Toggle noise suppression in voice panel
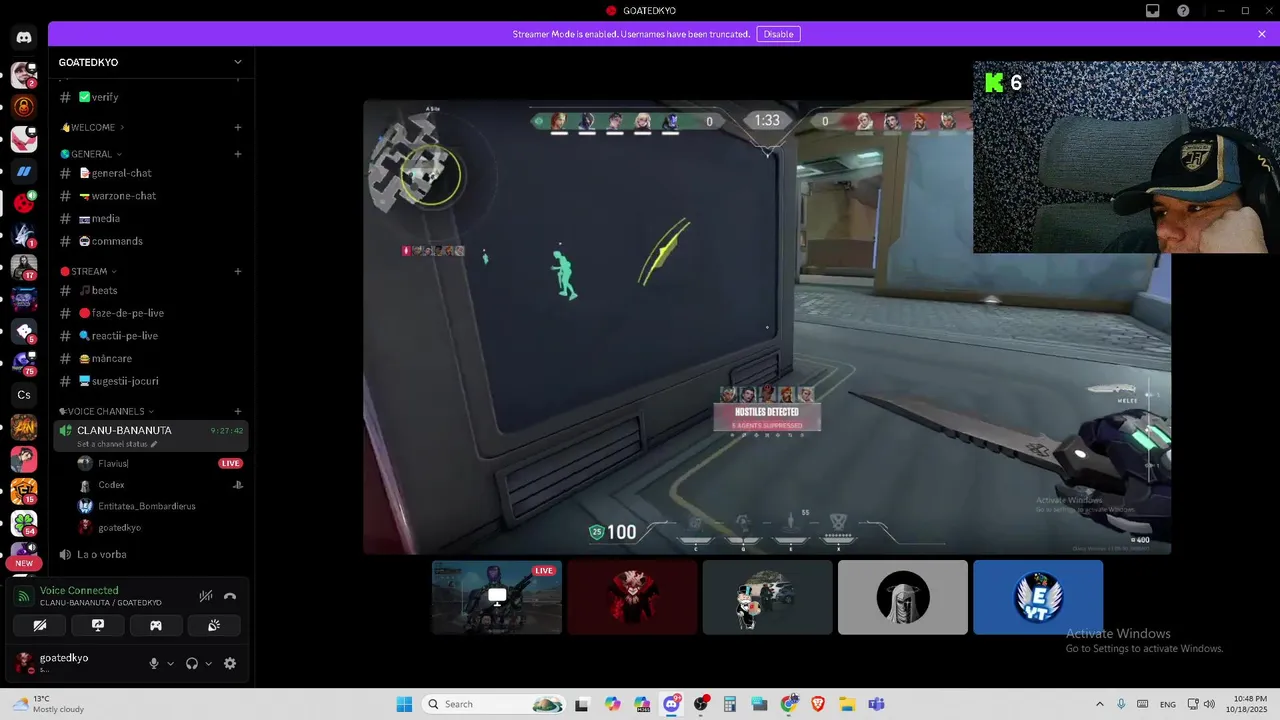This screenshot has height=720, width=1280. coord(206,596)
